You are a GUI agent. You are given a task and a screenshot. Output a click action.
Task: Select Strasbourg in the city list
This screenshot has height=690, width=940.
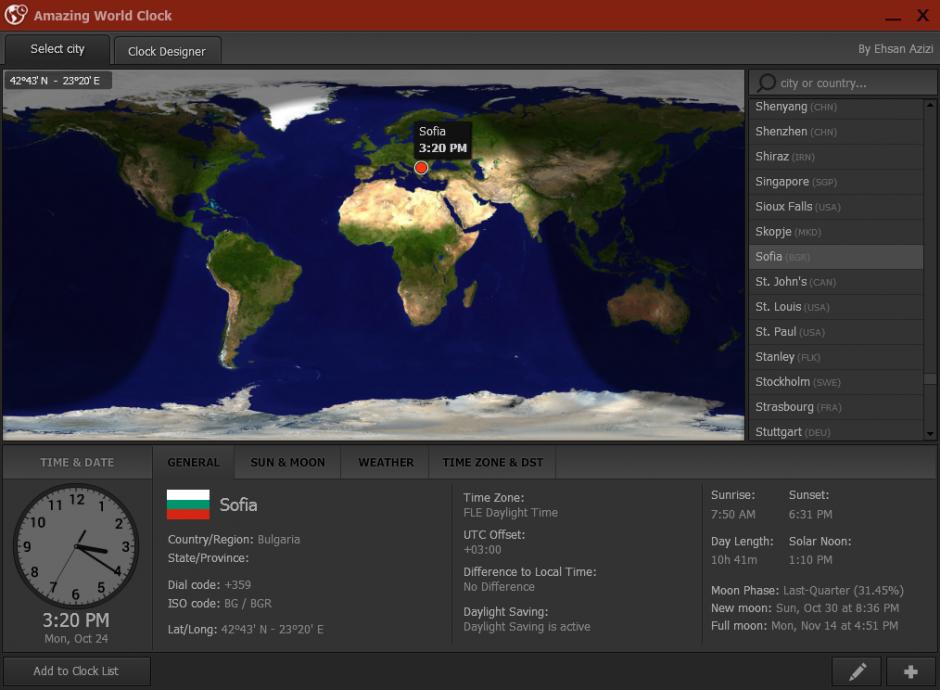[836, 407]
